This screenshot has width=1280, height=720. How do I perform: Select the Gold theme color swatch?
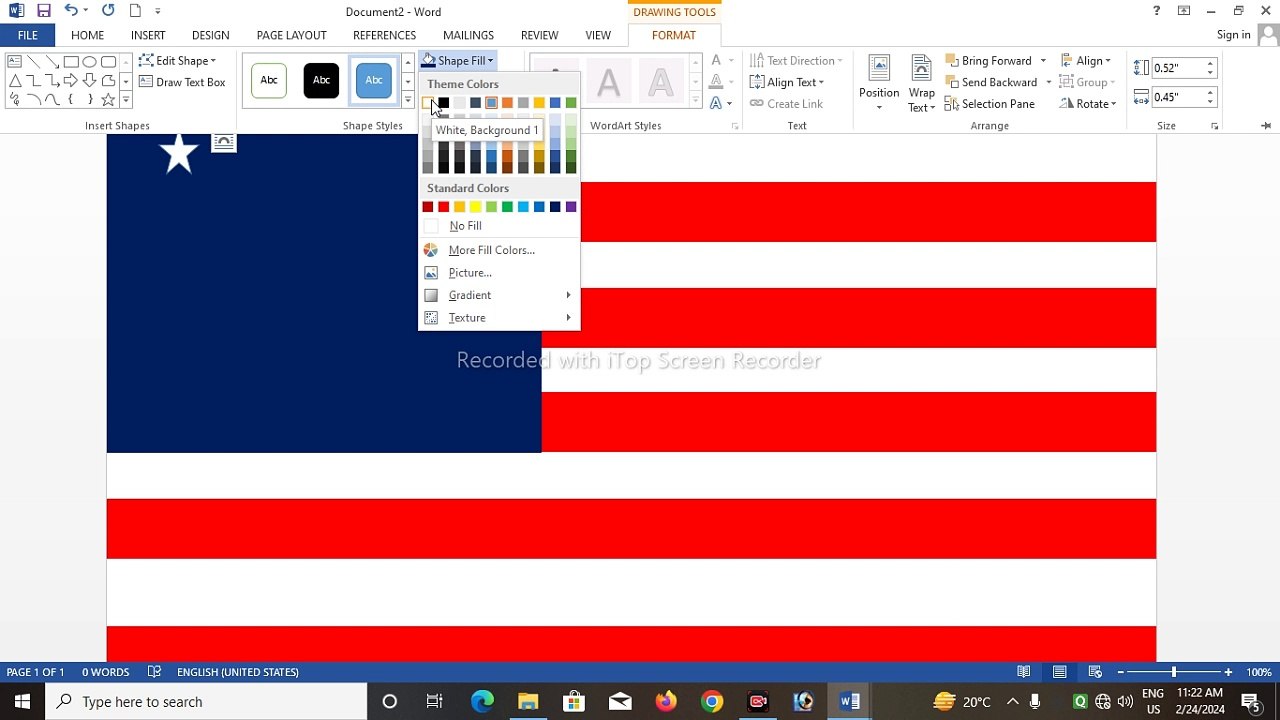[x=539, y=103]
